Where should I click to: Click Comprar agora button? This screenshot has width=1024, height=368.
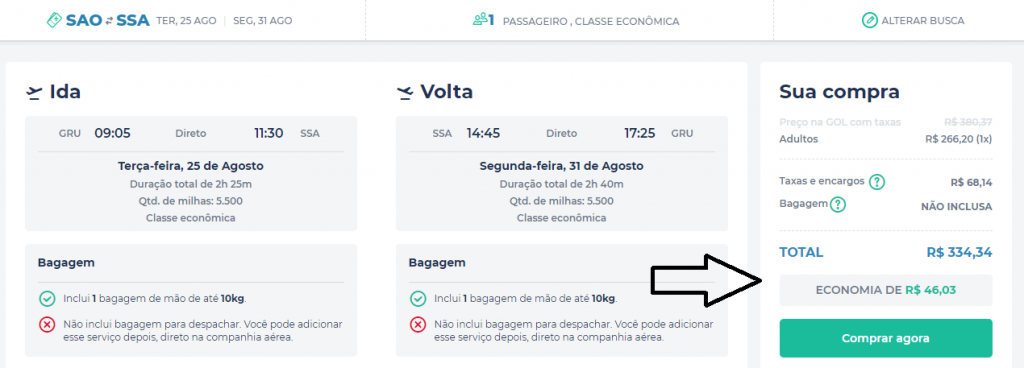click(x=886, y=338)
